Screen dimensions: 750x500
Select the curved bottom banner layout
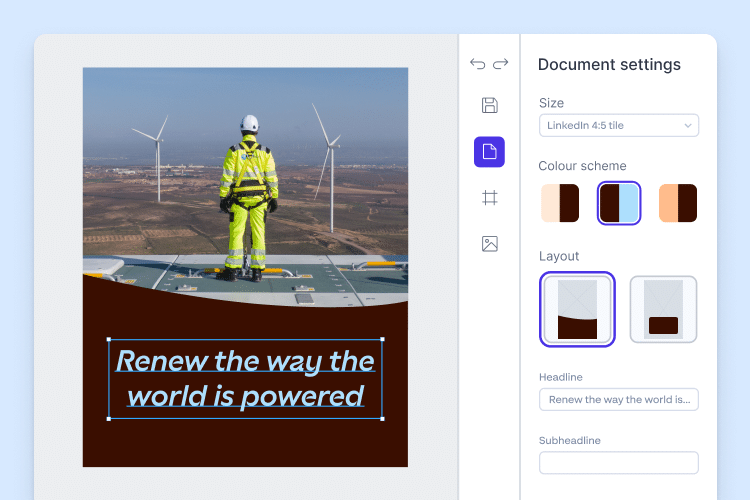pyautogui.click(x=577, y=309)
